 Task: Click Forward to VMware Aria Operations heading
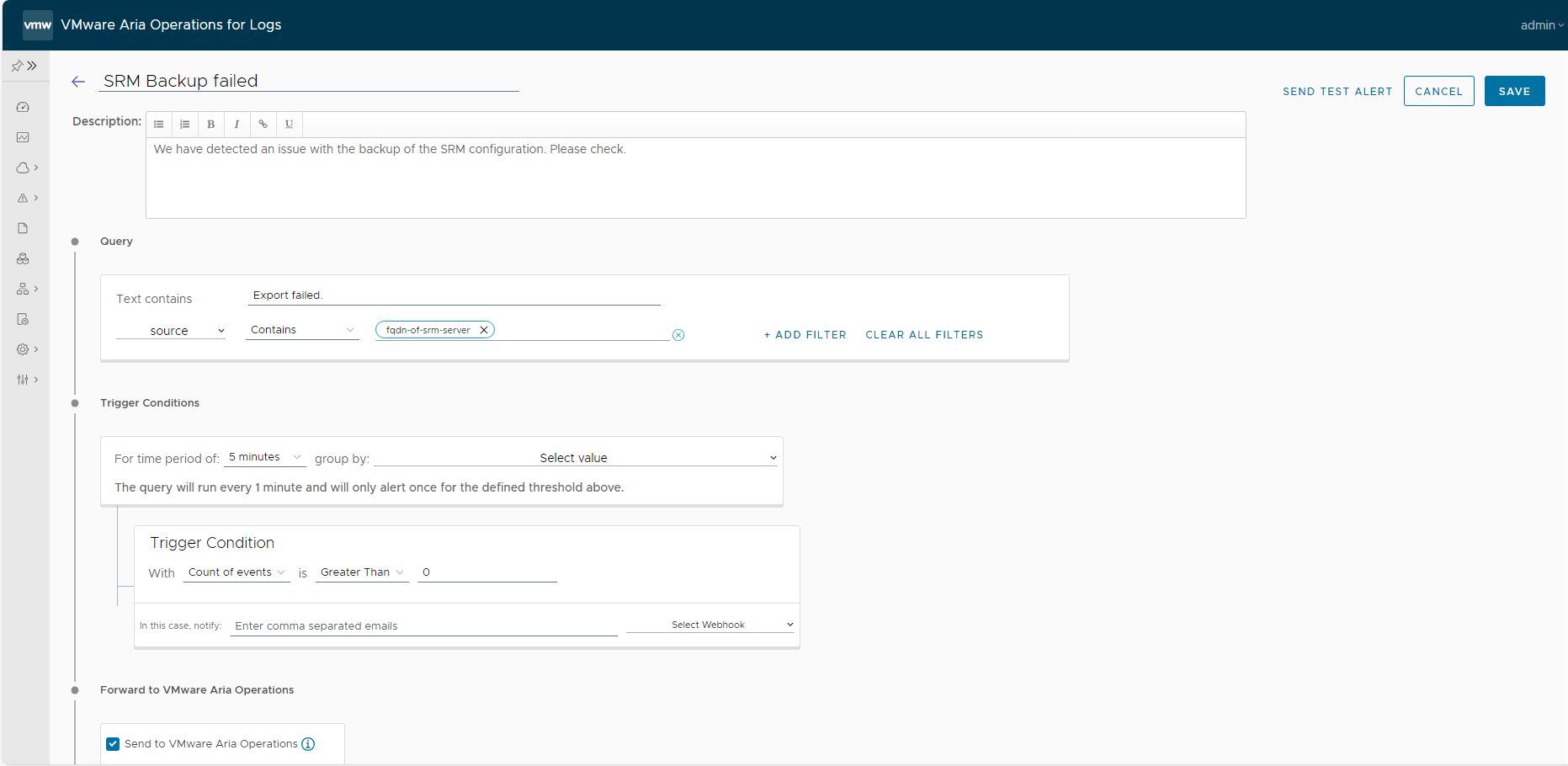[x=197, y=690]
